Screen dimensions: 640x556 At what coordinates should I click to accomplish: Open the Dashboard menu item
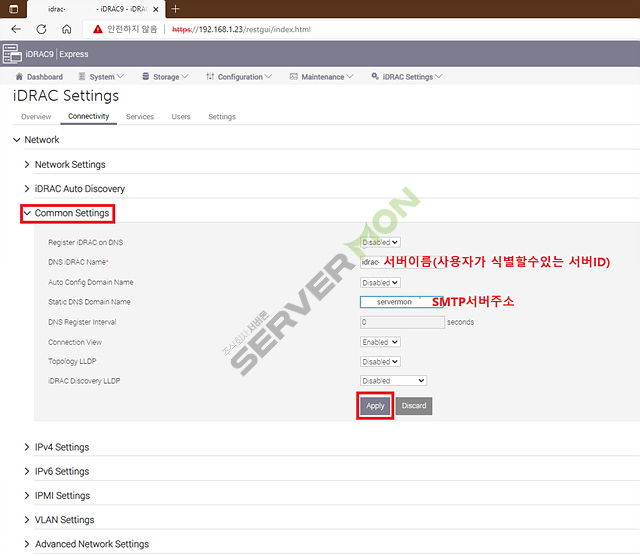(39, 77)
